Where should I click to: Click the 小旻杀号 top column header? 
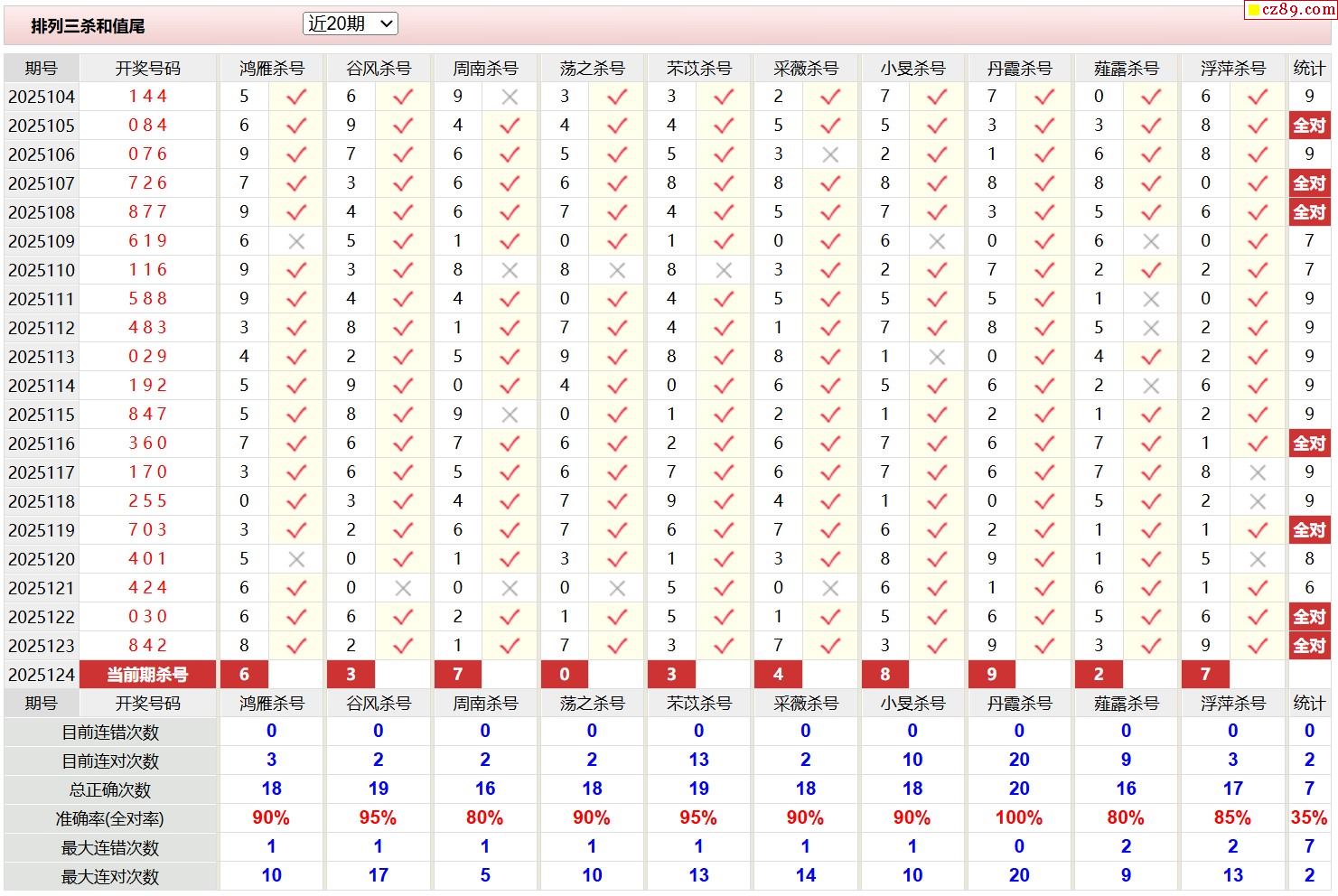pos(912,69)
